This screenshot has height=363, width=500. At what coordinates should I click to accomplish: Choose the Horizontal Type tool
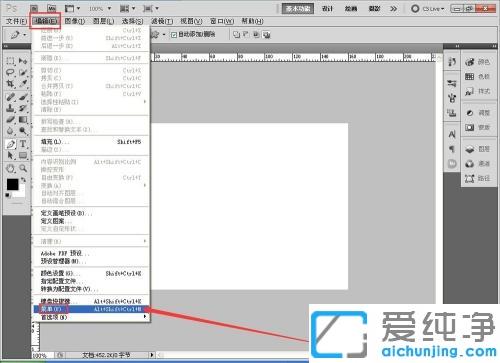23,144
